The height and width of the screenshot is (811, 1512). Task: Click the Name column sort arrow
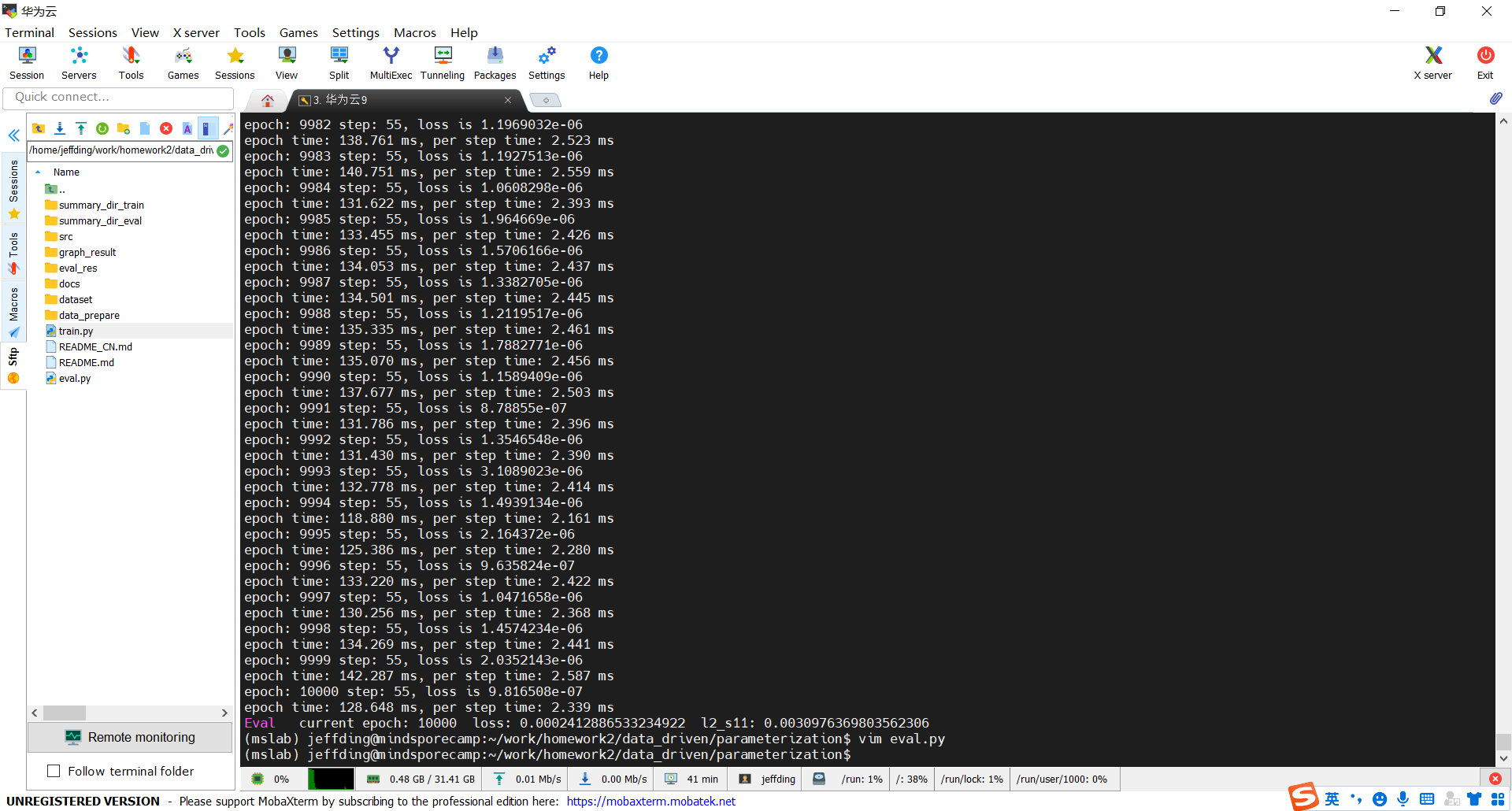click(x=38, y=172)
